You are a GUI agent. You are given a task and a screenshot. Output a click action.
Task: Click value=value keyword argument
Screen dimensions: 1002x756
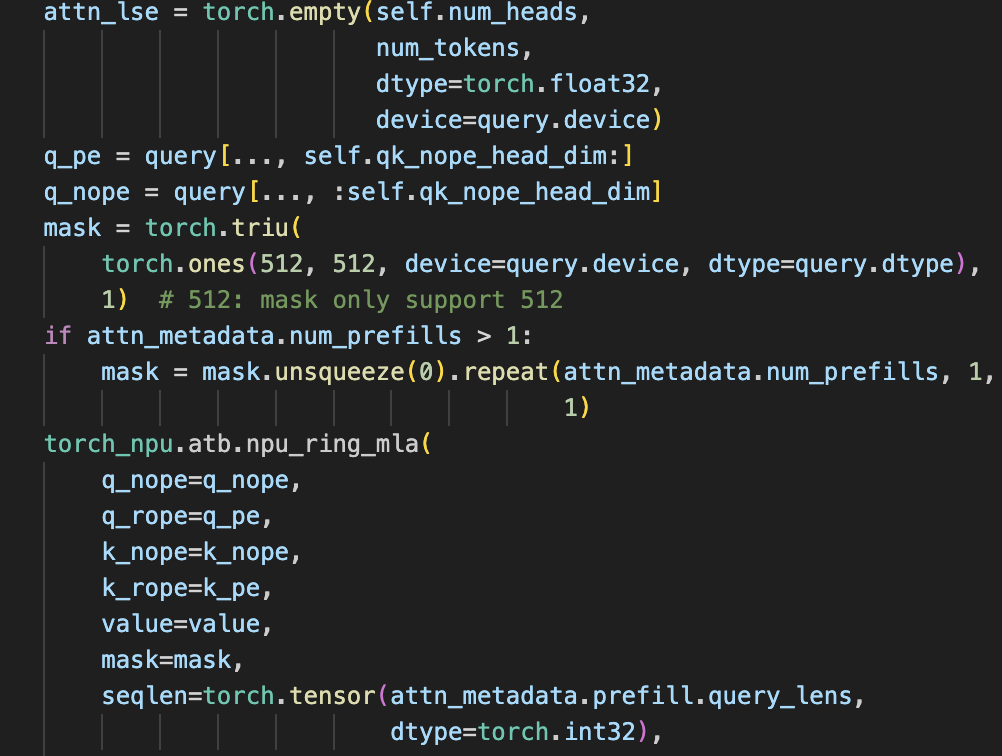[x=181, y=624]
